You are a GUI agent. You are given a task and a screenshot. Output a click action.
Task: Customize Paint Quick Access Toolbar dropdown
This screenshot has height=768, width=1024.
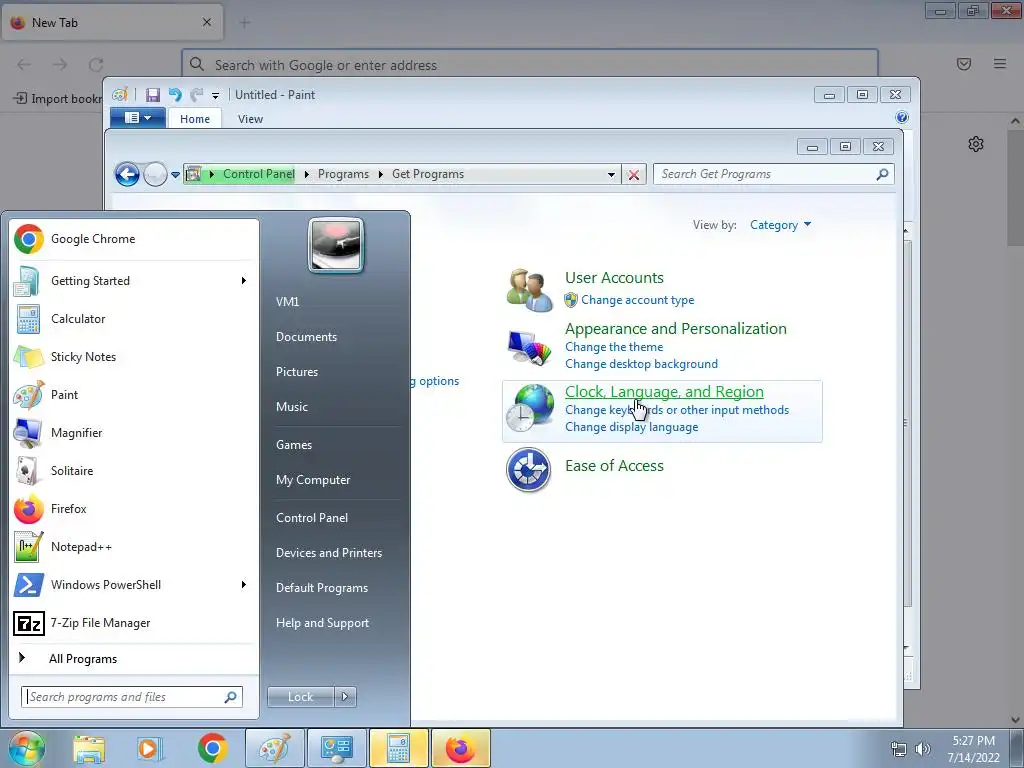pyautogui.click(x=215, y=96)
